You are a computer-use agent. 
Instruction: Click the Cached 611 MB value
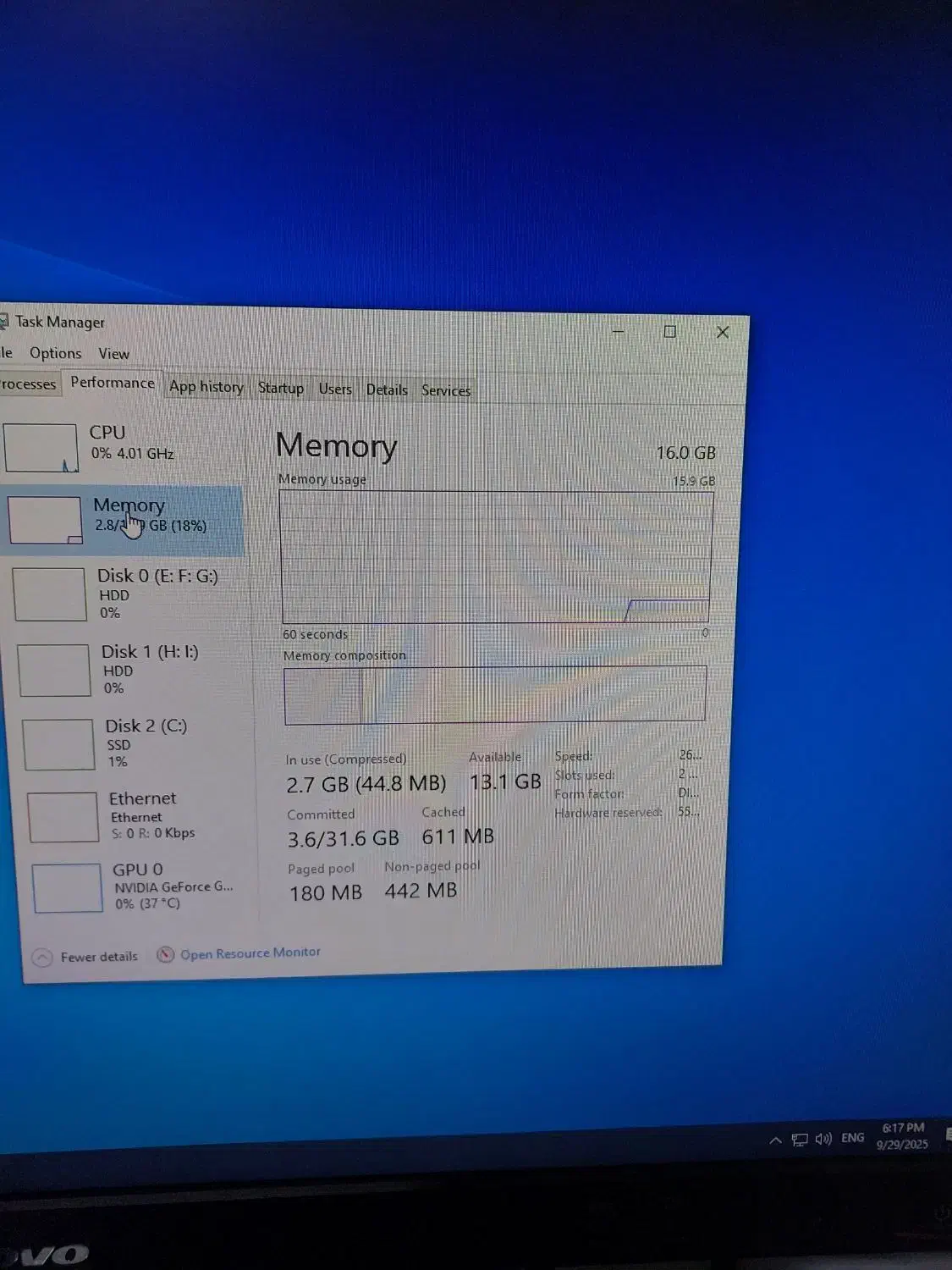point(458,837)
